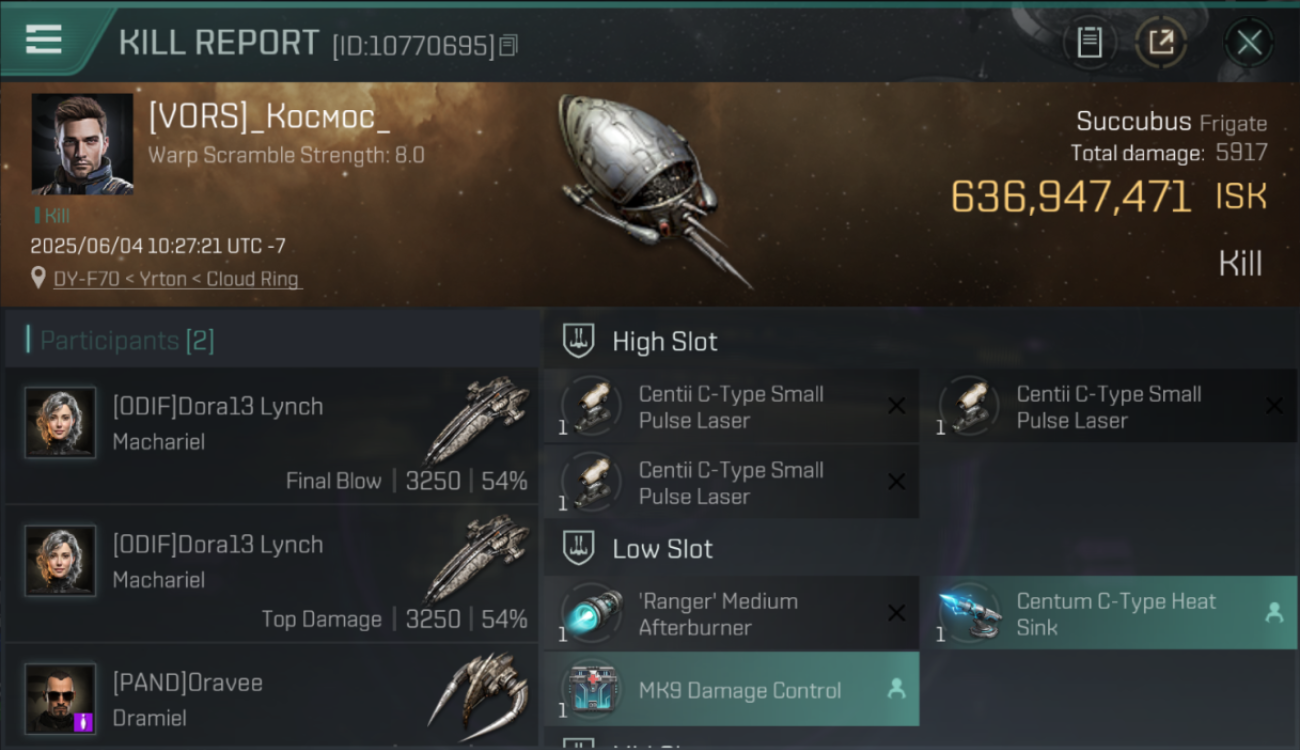
Task: Open the clipboard report icon
Action: (x=1089, y=42)
